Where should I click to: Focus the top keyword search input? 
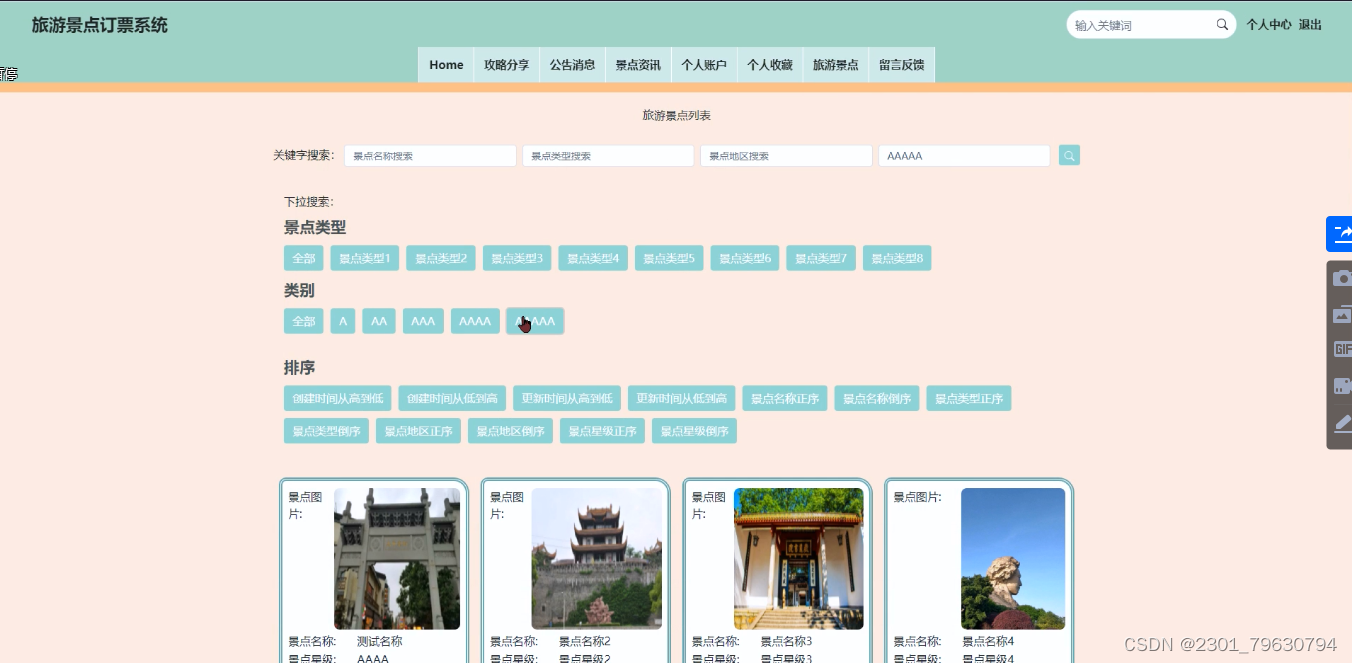[1142, 25]
